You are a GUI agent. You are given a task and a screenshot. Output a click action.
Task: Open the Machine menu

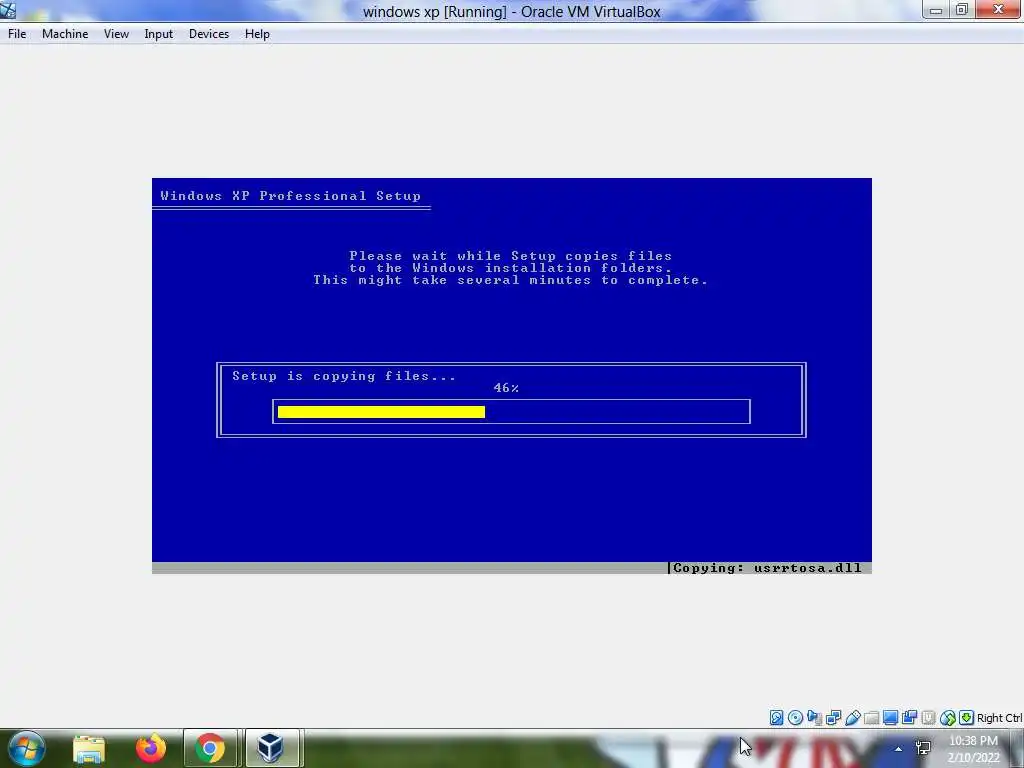tap(65, 34)
